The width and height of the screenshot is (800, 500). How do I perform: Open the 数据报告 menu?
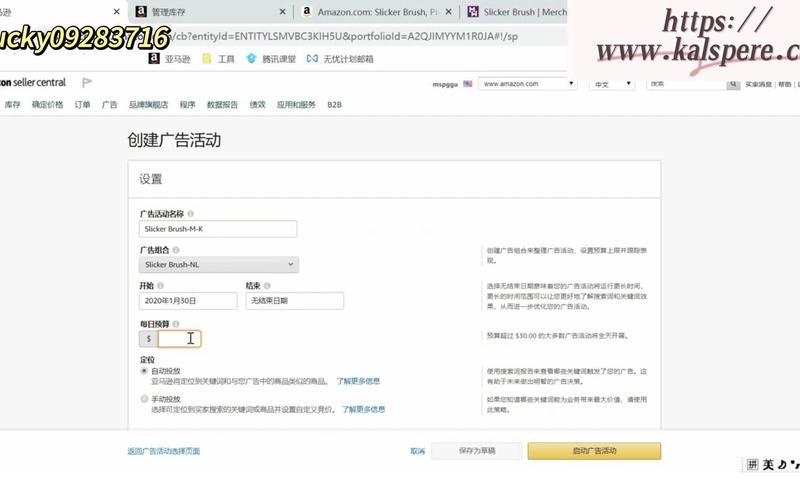tap(222, 105)
